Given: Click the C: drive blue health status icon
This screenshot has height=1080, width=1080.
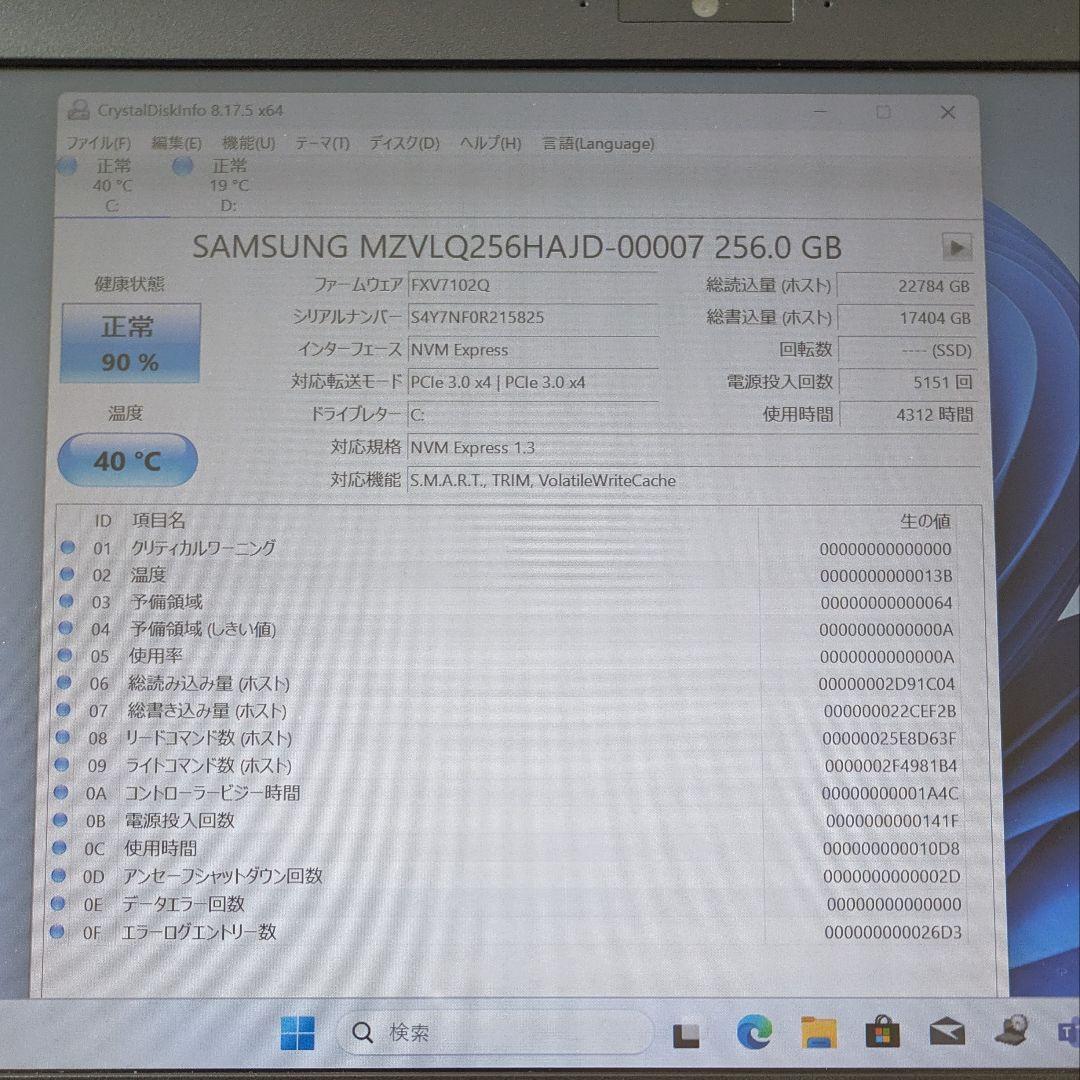Looking at the screenshot, I should (70, 167).
